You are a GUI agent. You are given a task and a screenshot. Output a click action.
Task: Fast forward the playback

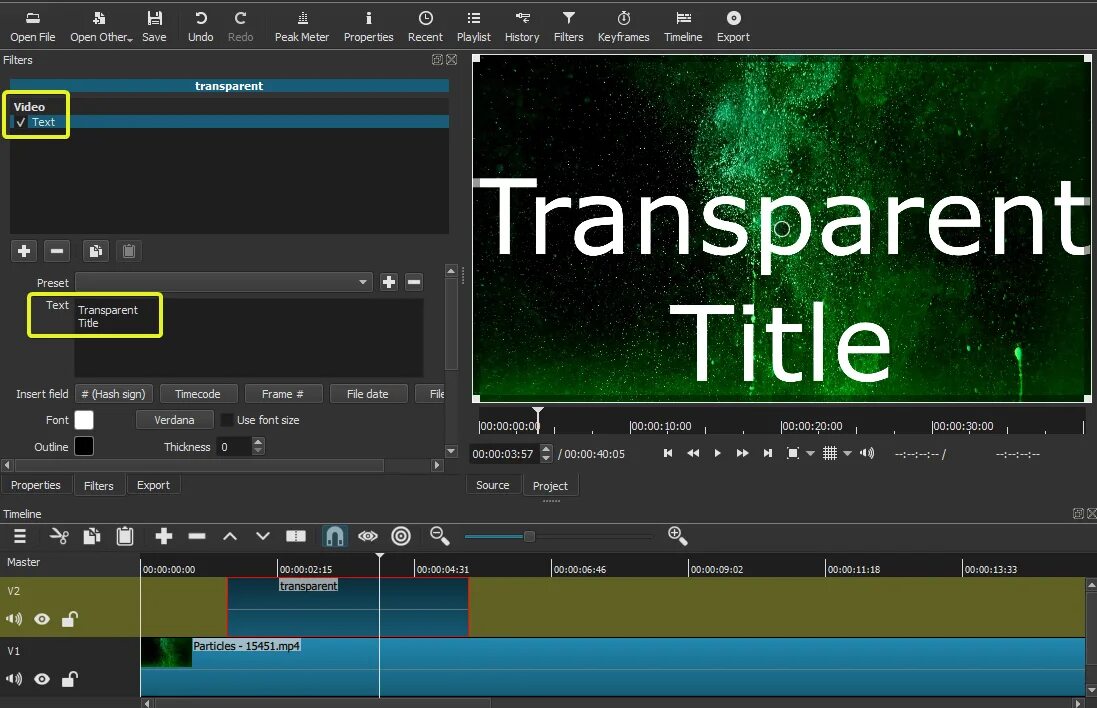(742, 453)
